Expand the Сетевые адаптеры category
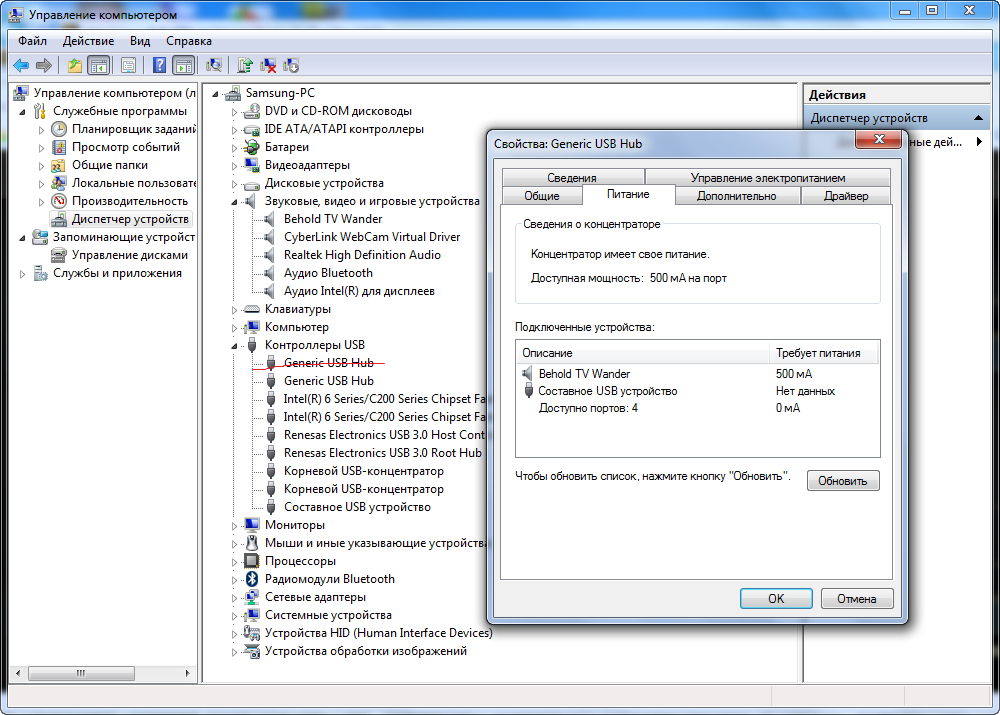The image size is (1000, 715). [x=236, y=597]
